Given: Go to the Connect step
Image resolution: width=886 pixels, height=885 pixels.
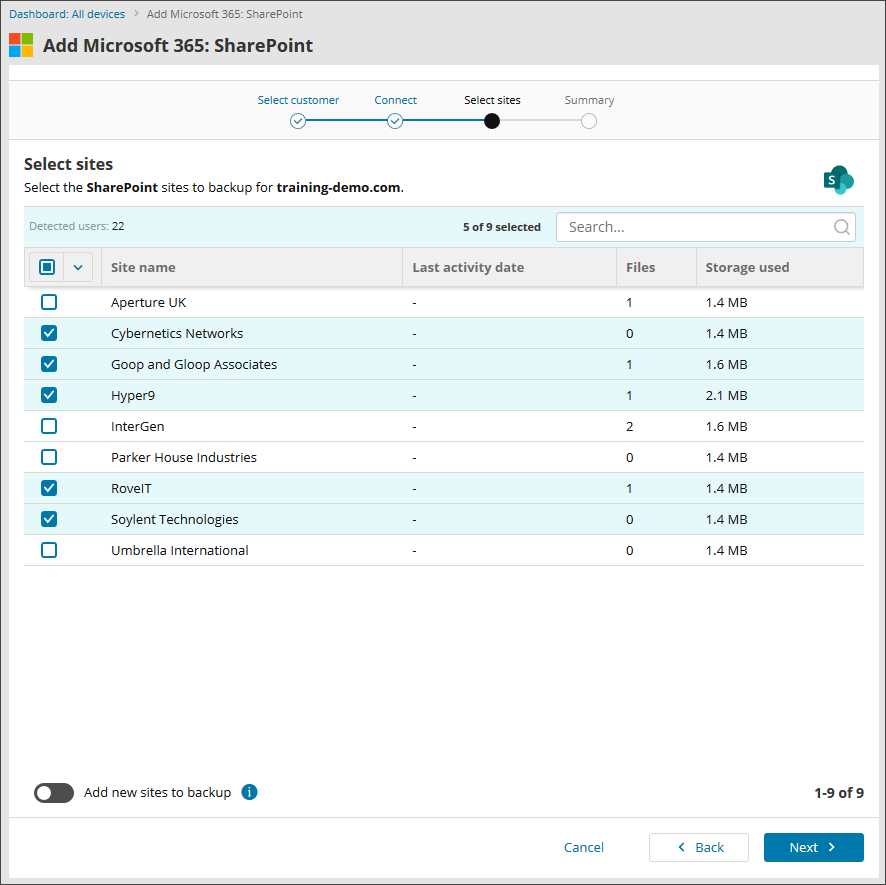Looking at the screenshot, I should (x=396, y=100).
